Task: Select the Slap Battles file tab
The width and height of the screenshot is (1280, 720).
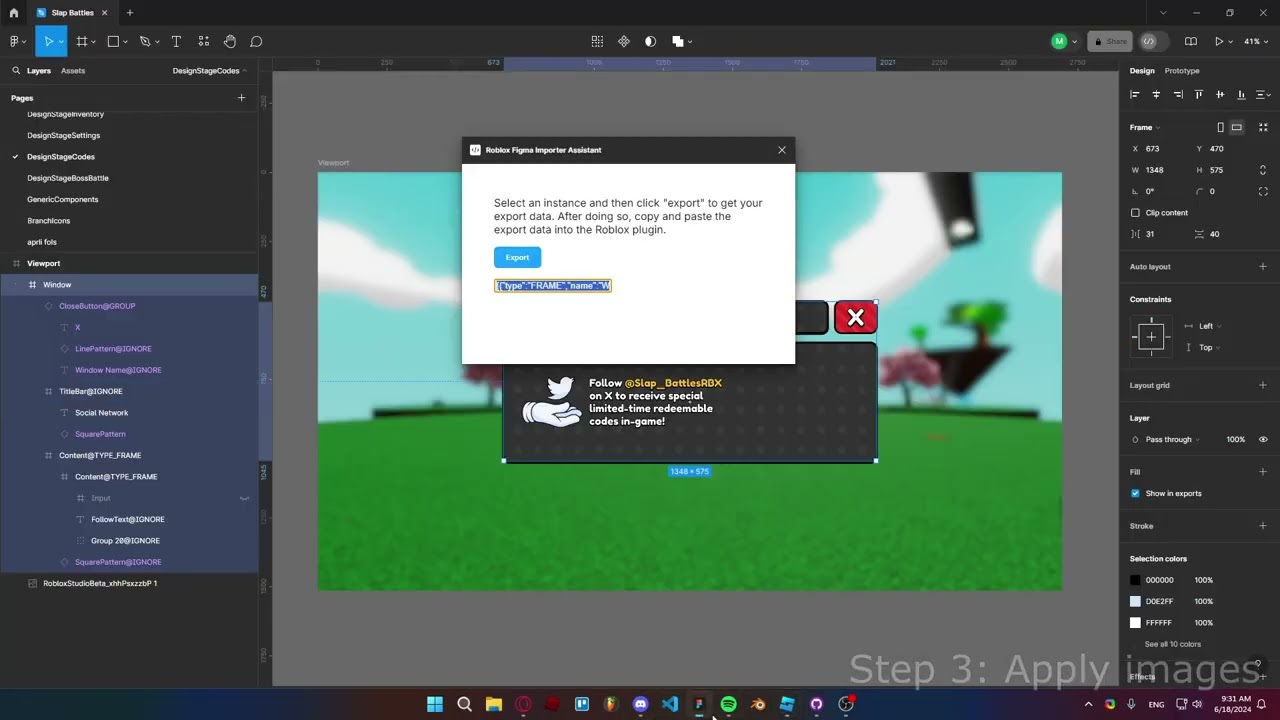Action: (72, 13)
